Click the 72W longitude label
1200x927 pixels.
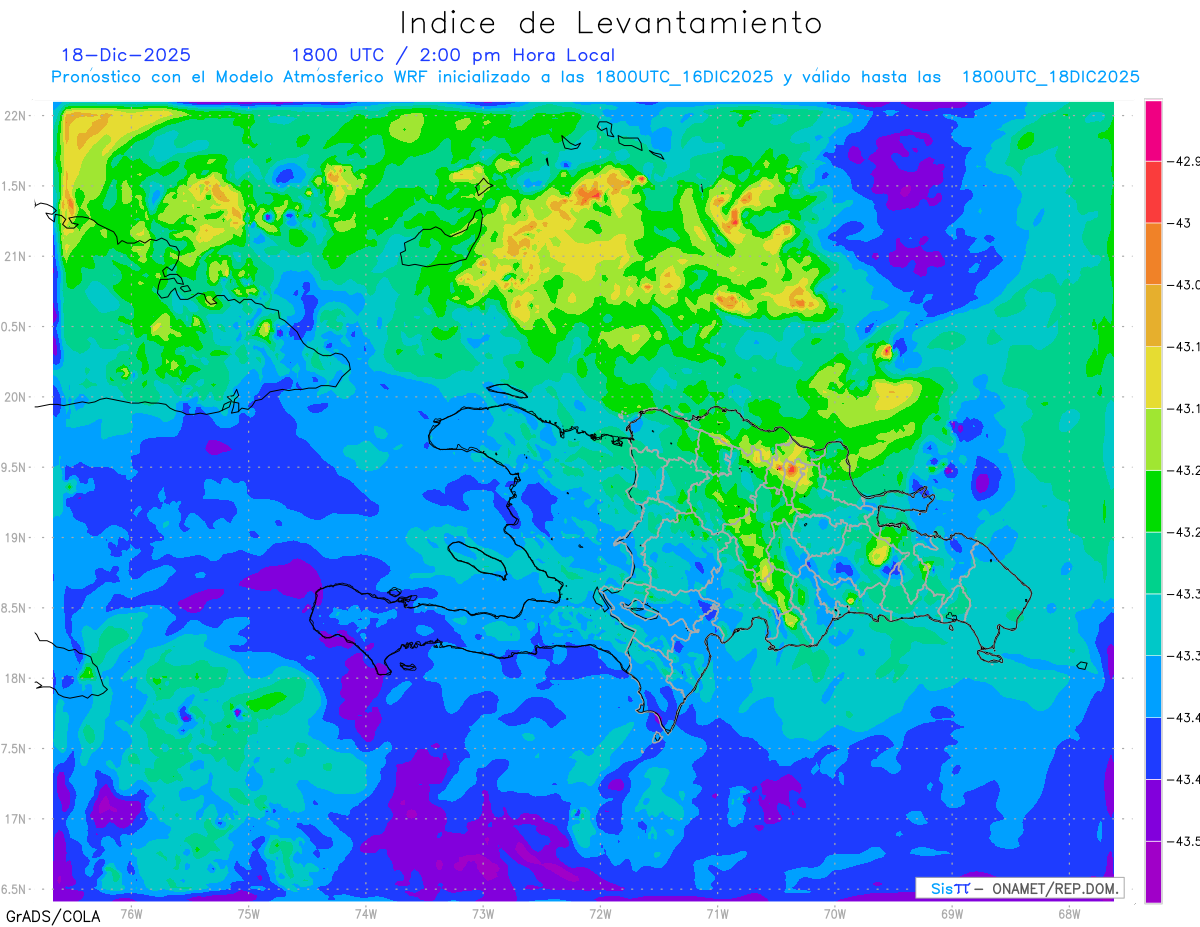tap(600, 912)
